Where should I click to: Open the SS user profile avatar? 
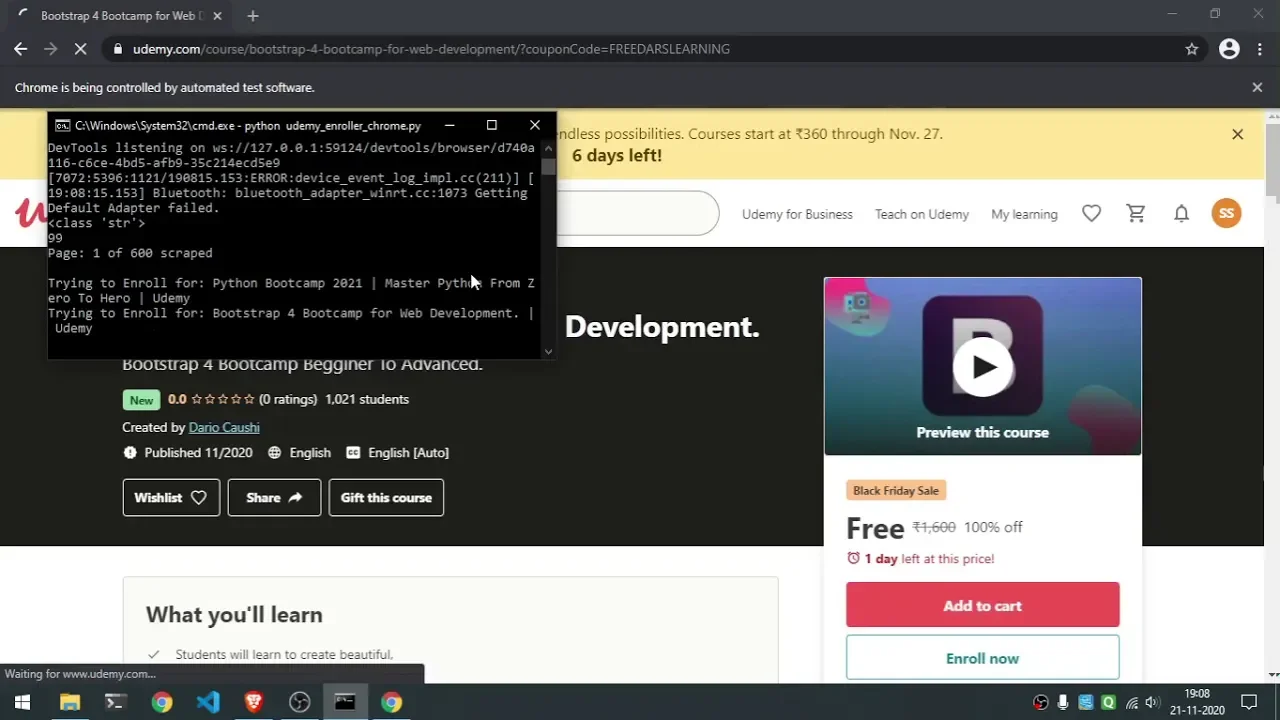(x=1226, y=213)
